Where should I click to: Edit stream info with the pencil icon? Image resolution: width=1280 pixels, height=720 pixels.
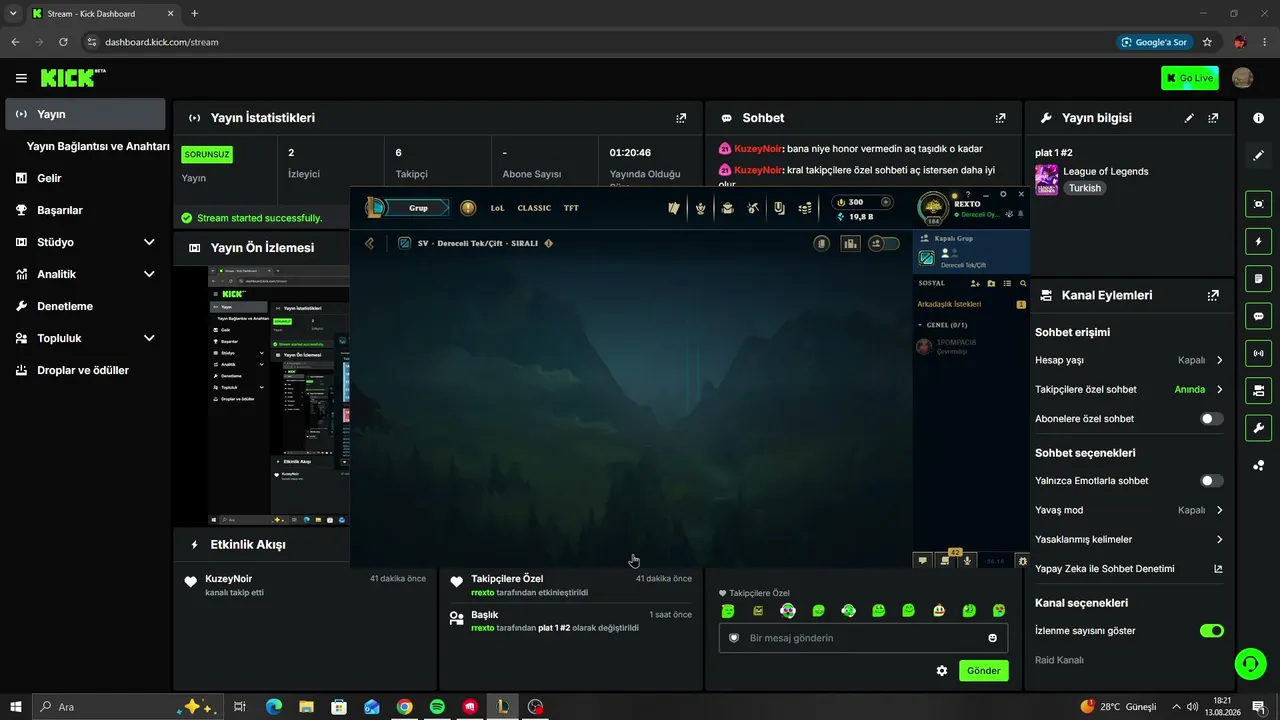(1189, 118)
